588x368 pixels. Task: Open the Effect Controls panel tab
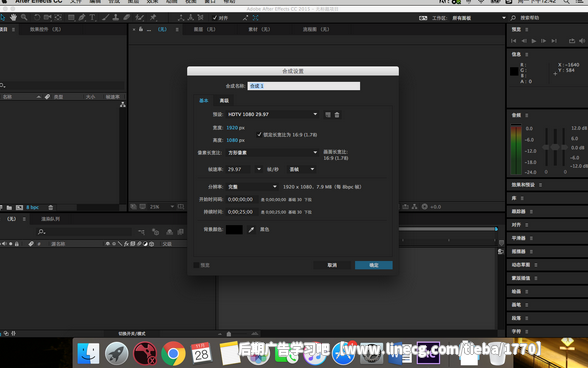point(45,29)
